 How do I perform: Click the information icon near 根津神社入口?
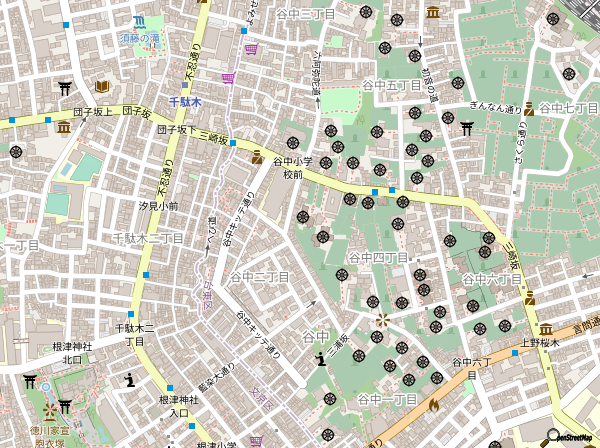click(x=130, y=379)
